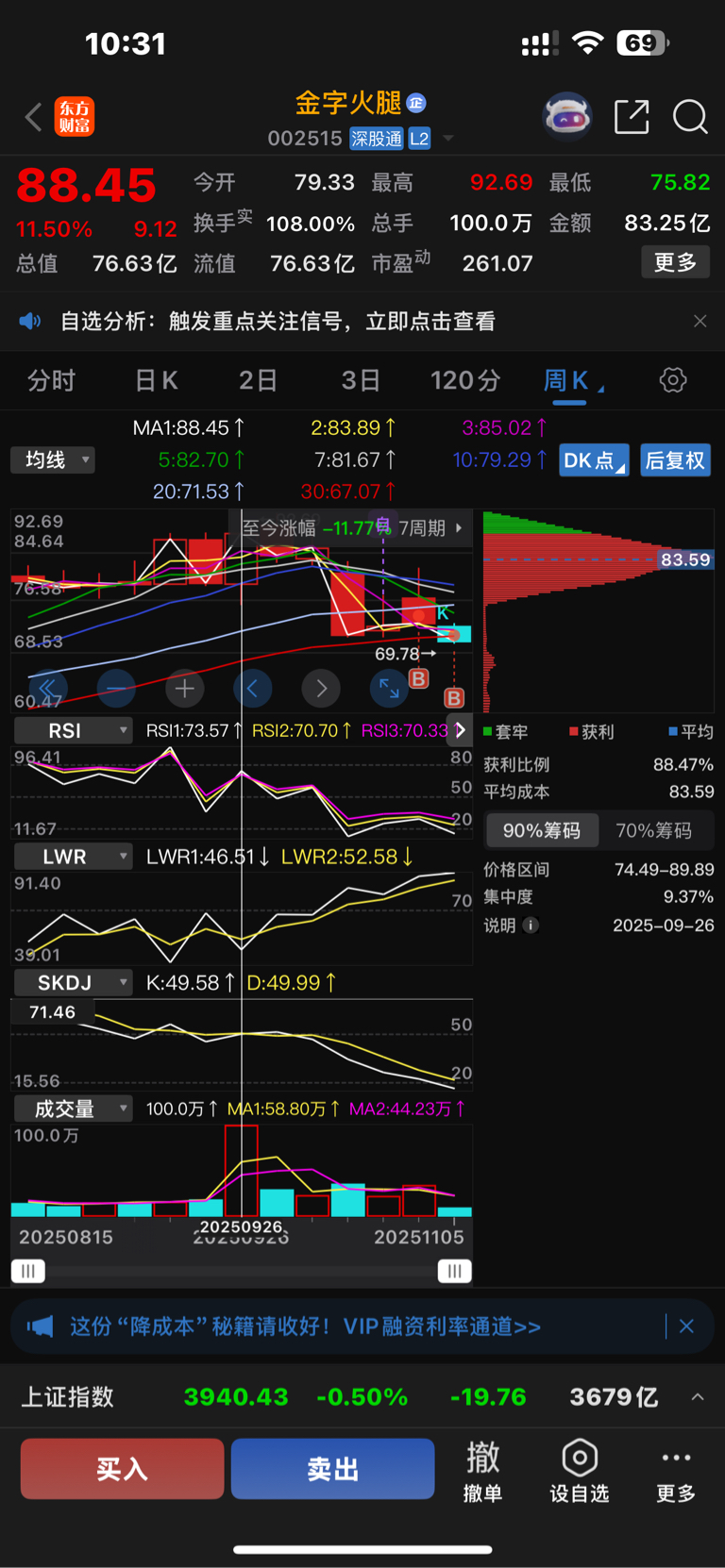Select the 90%筹码 option
This screenshot has width=725, height=1568.
coord(542,830)
